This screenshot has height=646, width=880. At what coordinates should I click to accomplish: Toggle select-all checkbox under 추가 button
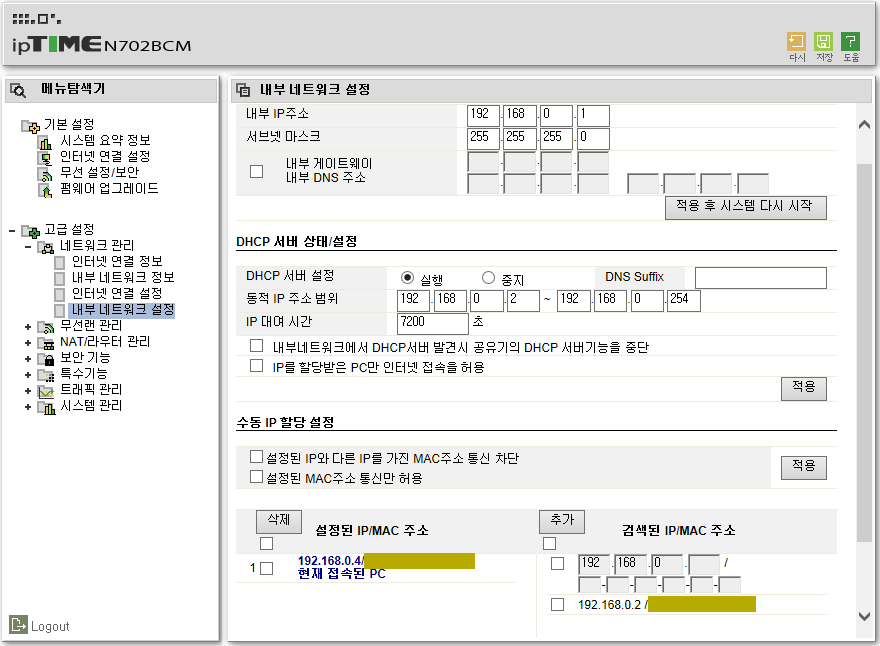(549, 543)
